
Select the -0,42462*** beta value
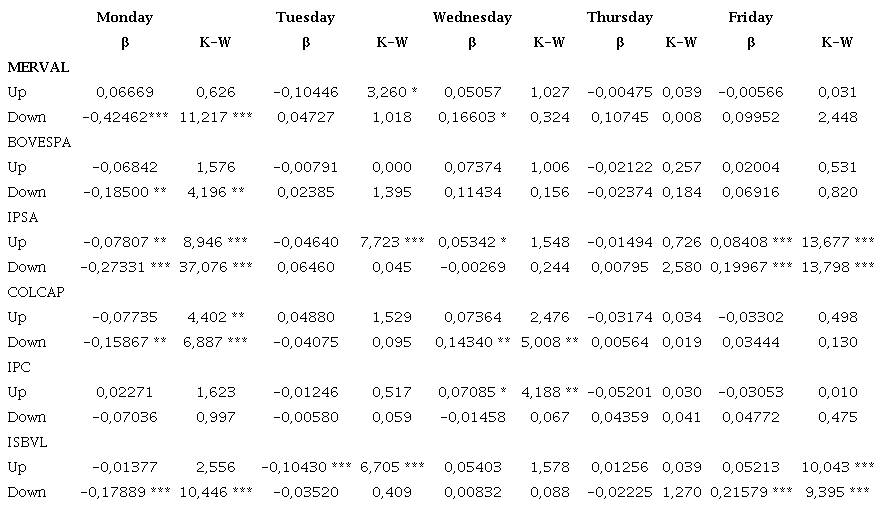point(125,117)
